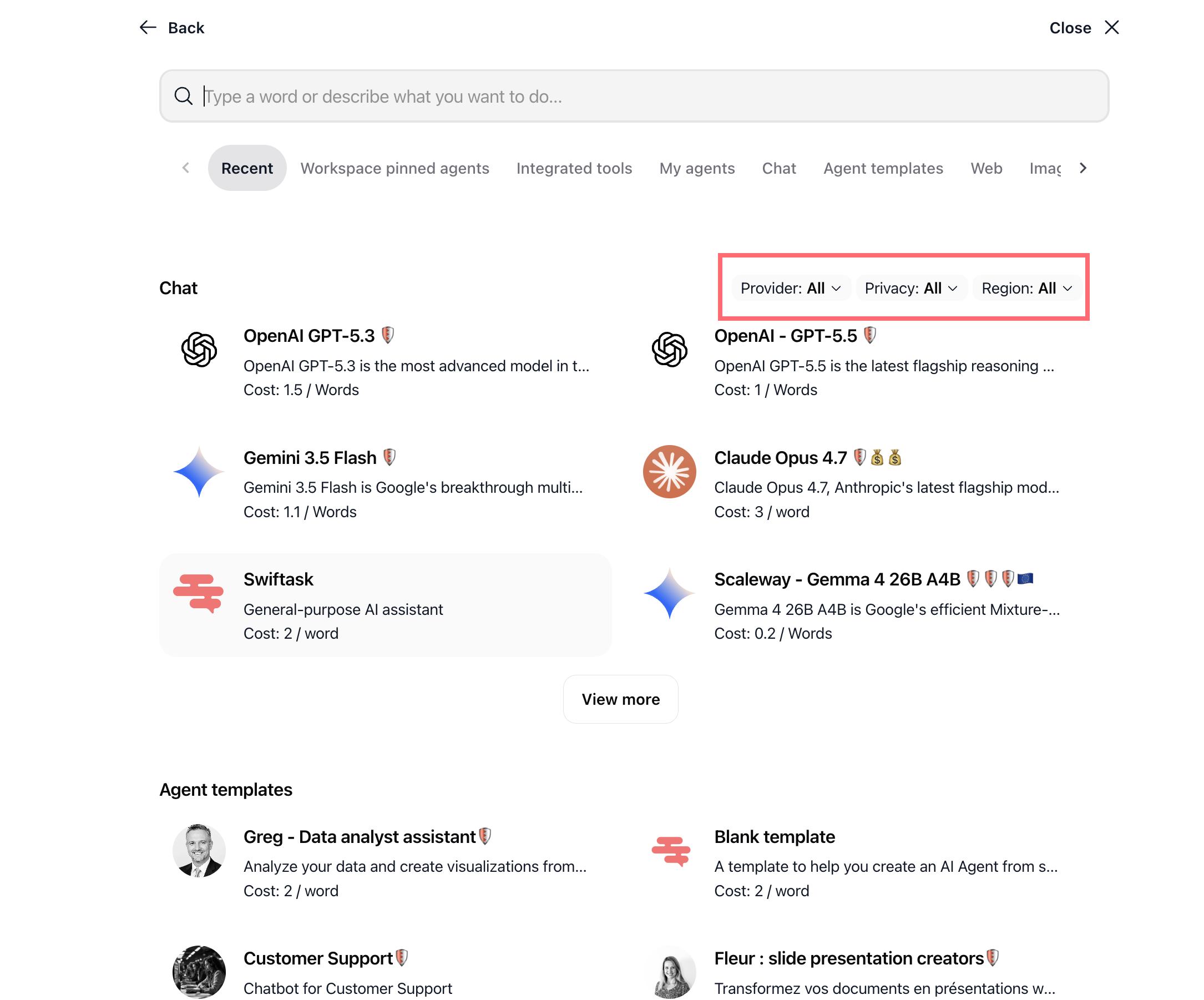Screen dimensions: 1204x1000
Task: Select the OpenAI - GPT-5.5 logo icon
Action: click(x=669, y=349)
